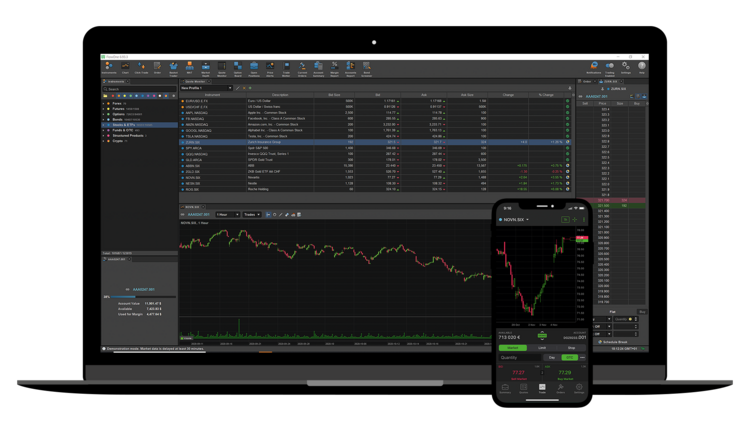The image size is (750, 421).
Task: Open the Price Alerts toolbar icon
Action: pyautogui.click(x=270, y=68)
